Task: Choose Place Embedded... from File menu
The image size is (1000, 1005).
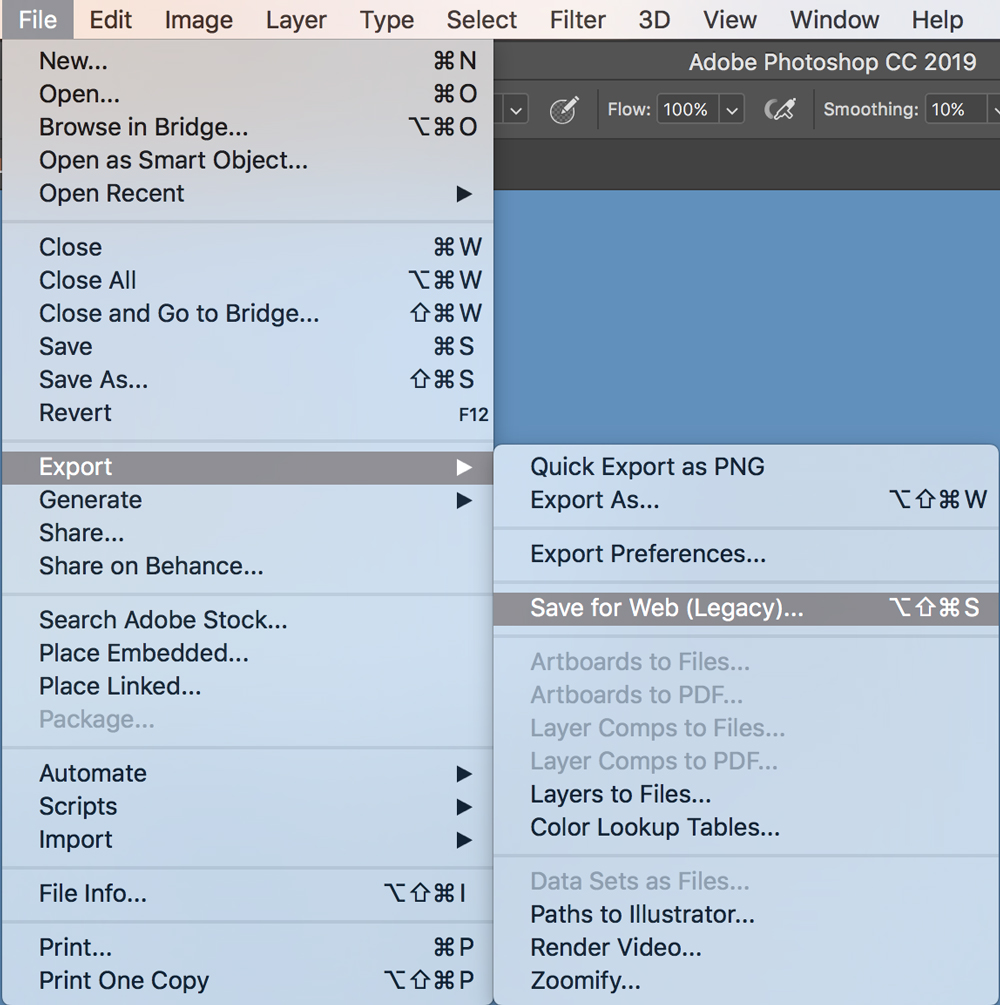Action: (143, 653)
